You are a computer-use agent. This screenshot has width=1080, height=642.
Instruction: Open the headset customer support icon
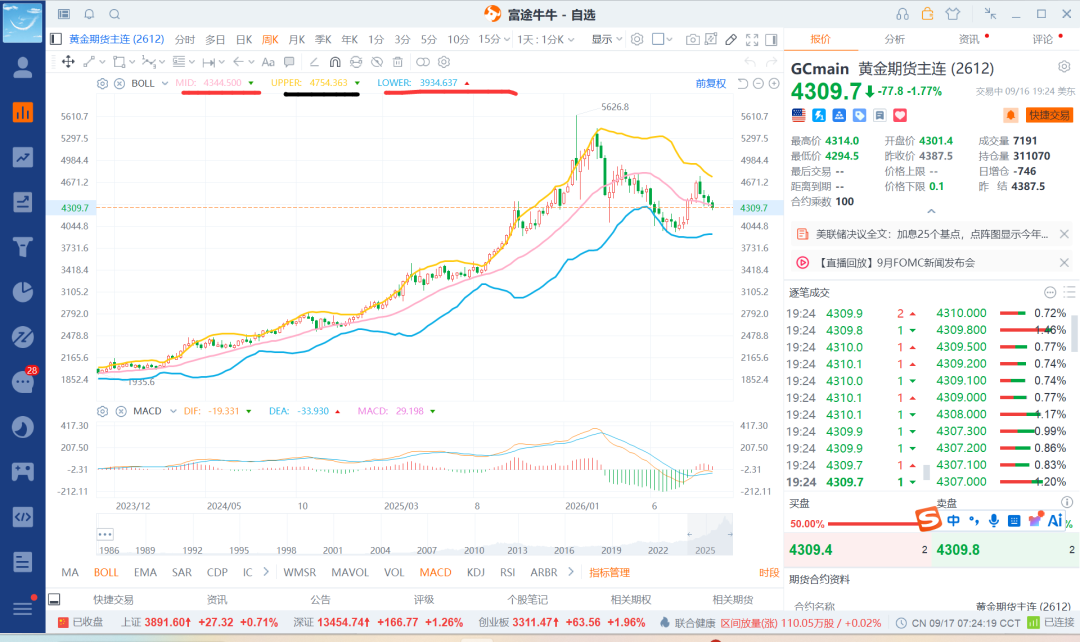902,14
